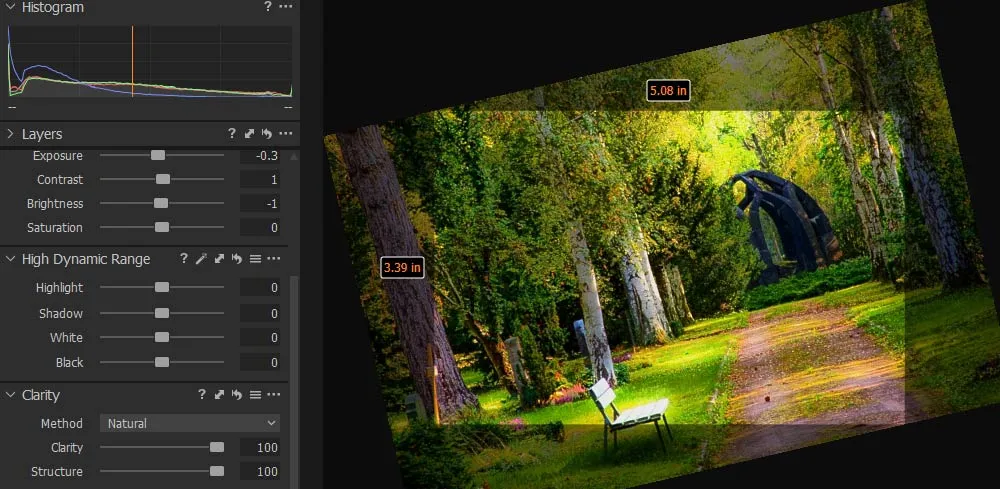
Task: Click the 3.39 in crop height label
Action: click(402, 268)
